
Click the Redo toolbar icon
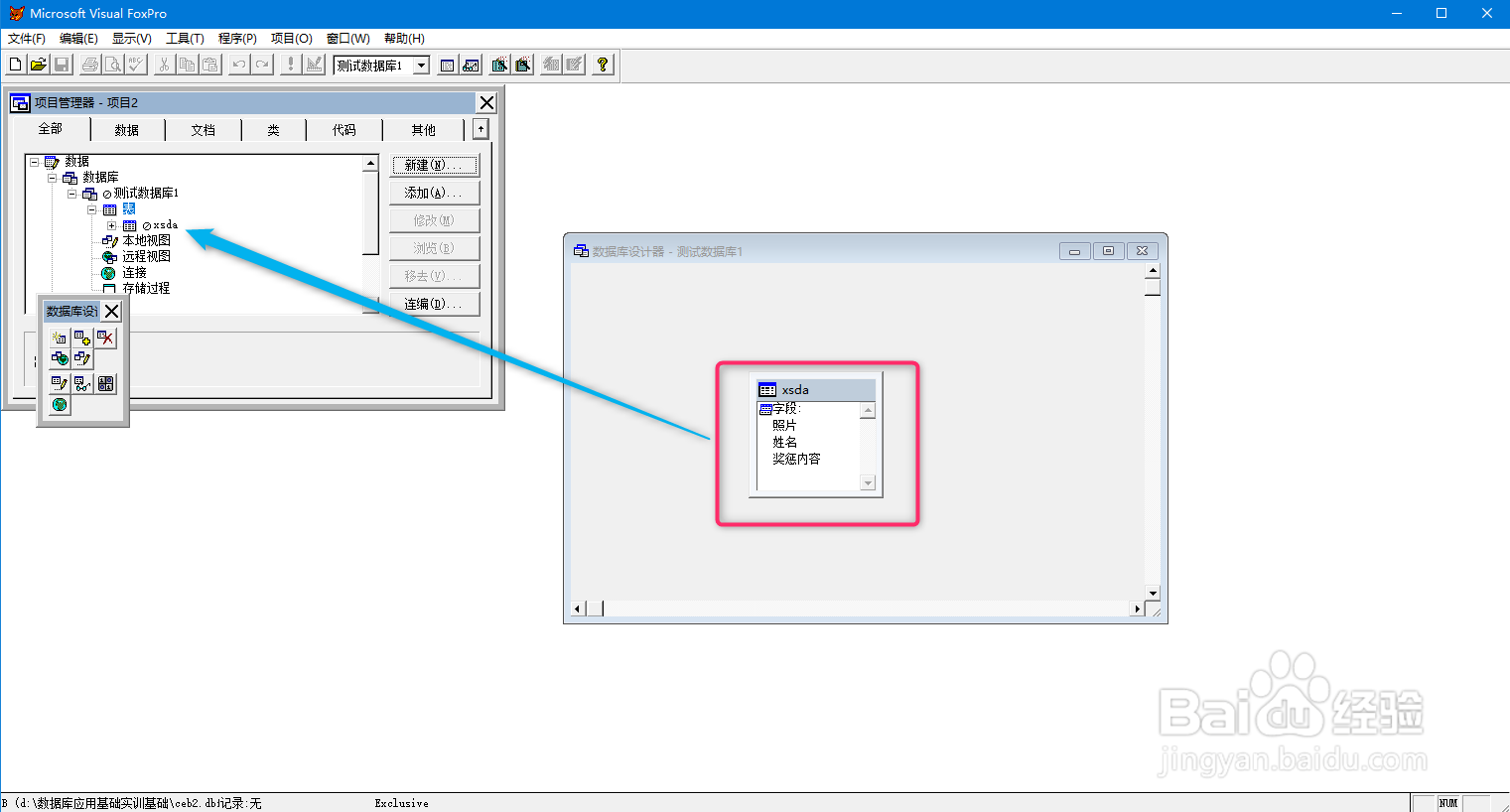[261, 65]
